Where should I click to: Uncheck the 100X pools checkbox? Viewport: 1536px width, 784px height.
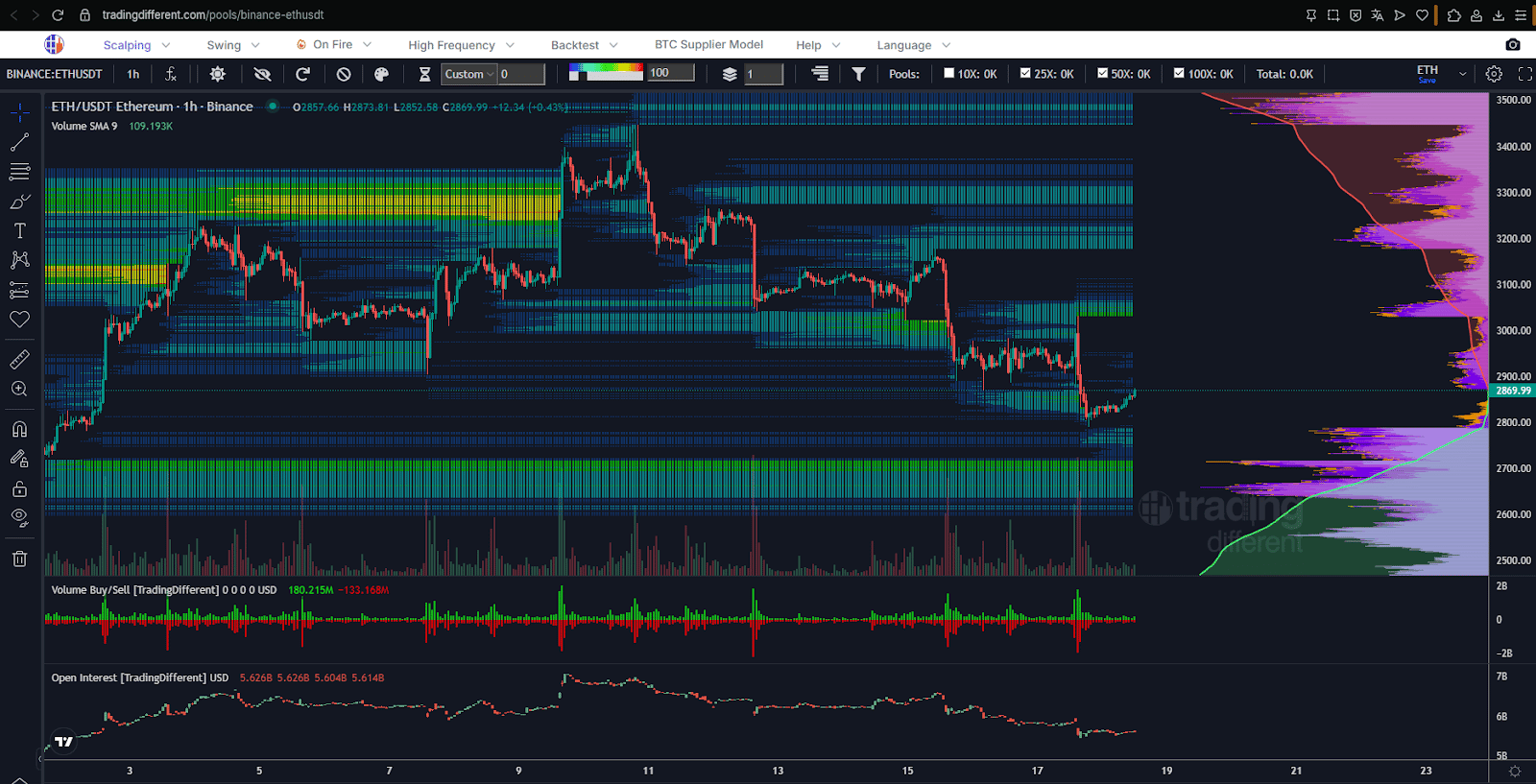coord(1179,73)
